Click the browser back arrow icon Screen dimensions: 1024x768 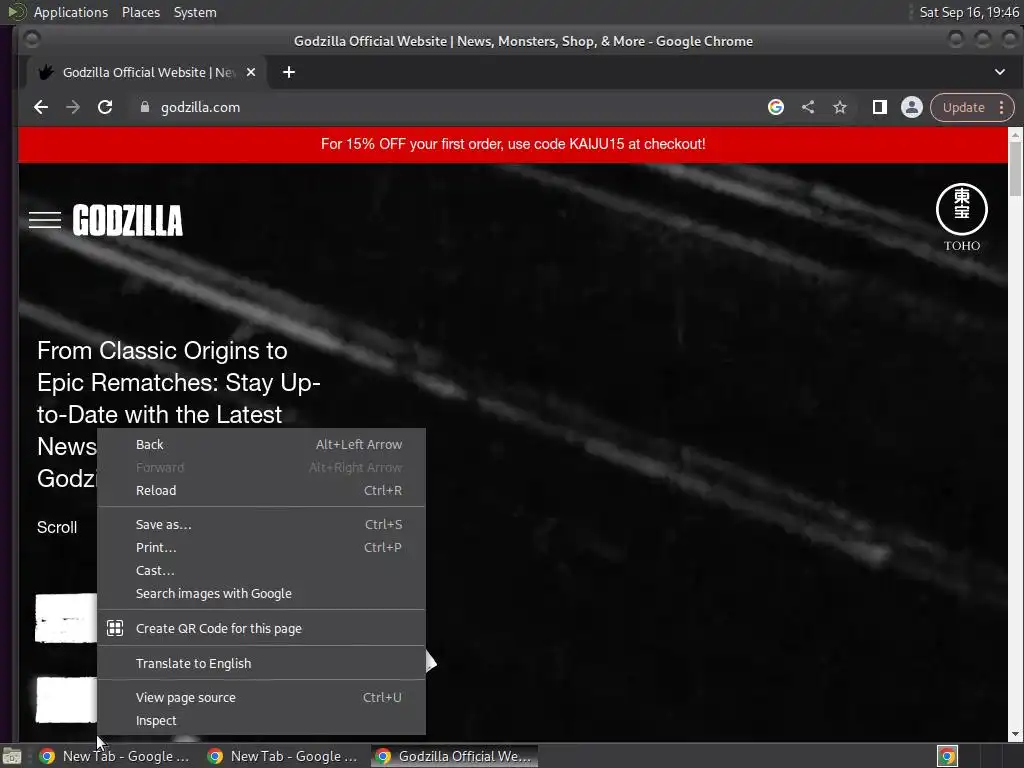click(x=40, y=107)
